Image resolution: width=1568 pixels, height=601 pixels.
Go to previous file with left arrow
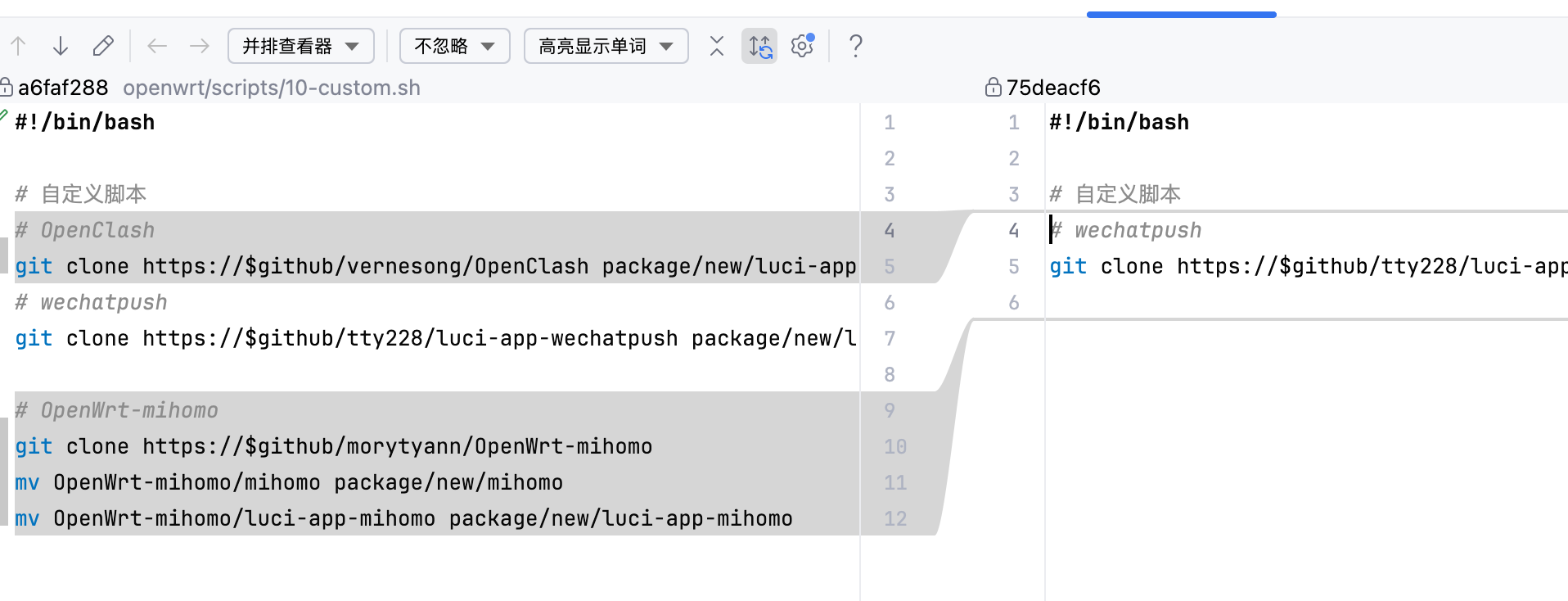click(x=157, y=46)
